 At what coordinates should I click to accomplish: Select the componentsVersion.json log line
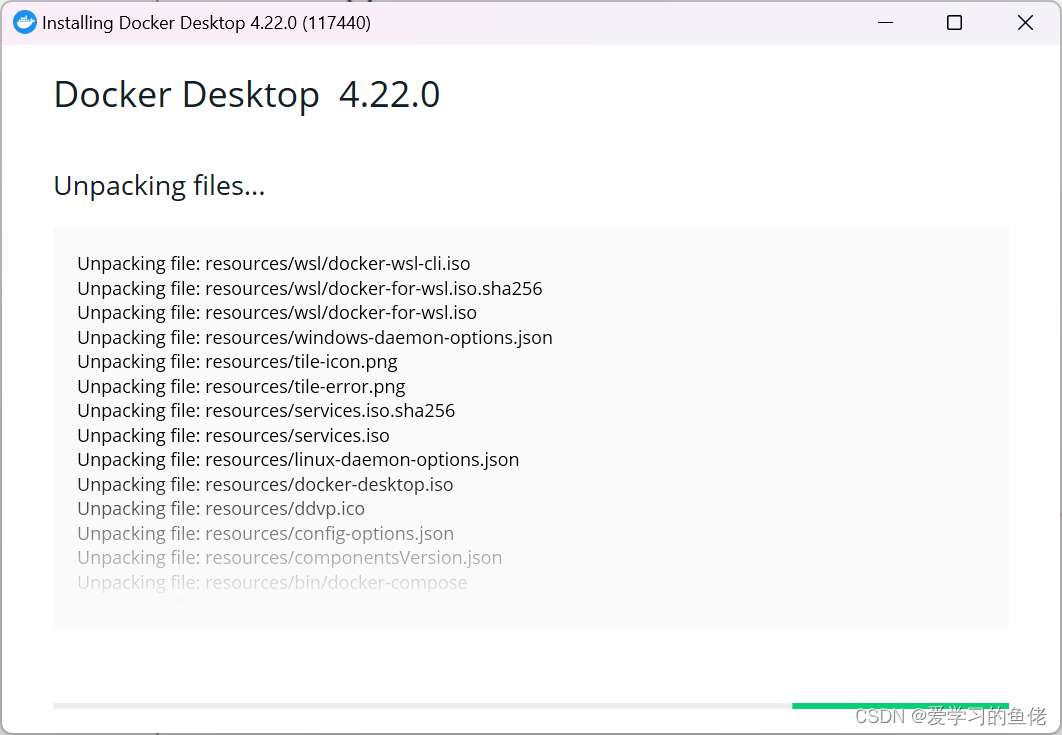[x=289, y=558]
